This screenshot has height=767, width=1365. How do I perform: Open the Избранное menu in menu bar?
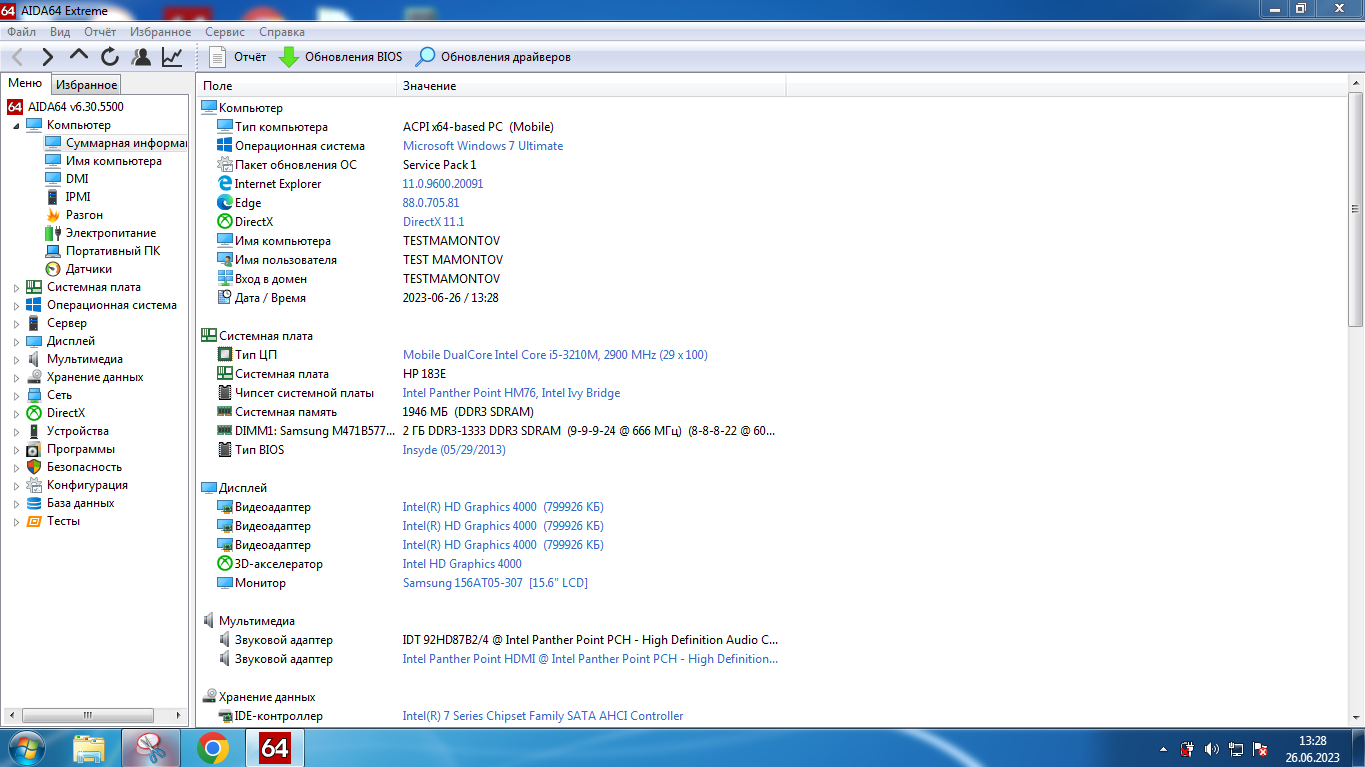160,32
